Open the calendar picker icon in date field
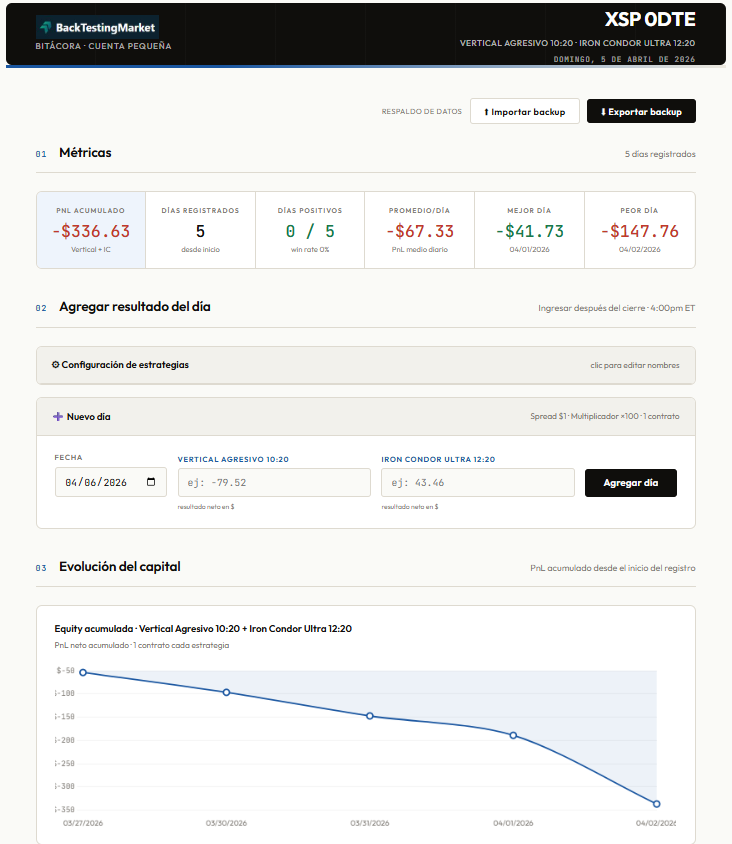The height and width of the screenshot is (844, 732). tap(151, 482)
